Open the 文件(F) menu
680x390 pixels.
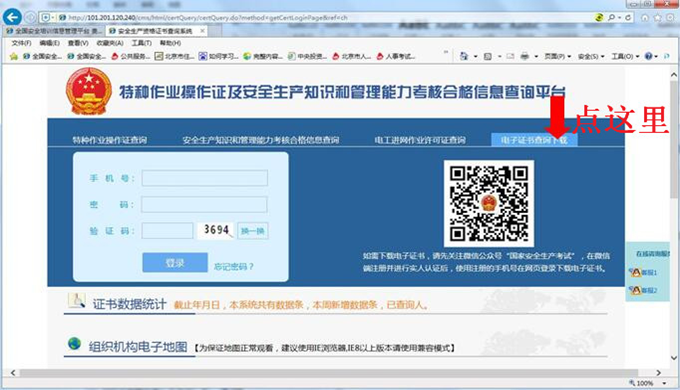click(21, 43)
